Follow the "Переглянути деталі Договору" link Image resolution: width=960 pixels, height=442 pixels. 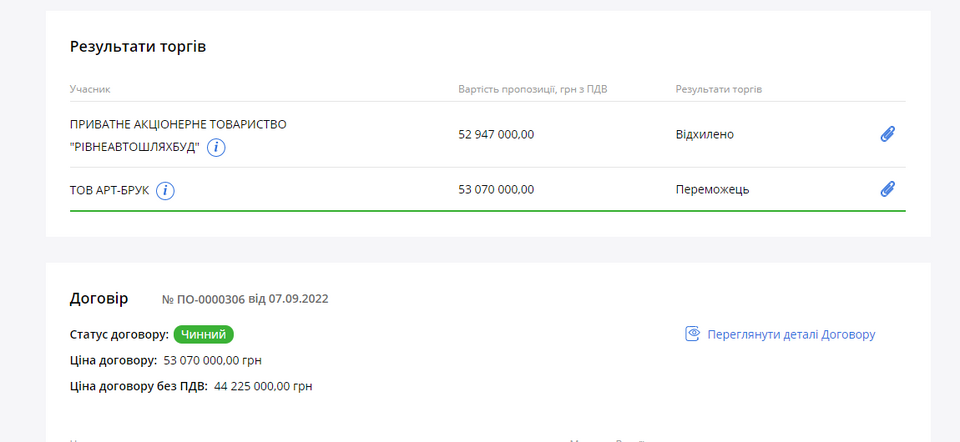click(x=790, y=334)
